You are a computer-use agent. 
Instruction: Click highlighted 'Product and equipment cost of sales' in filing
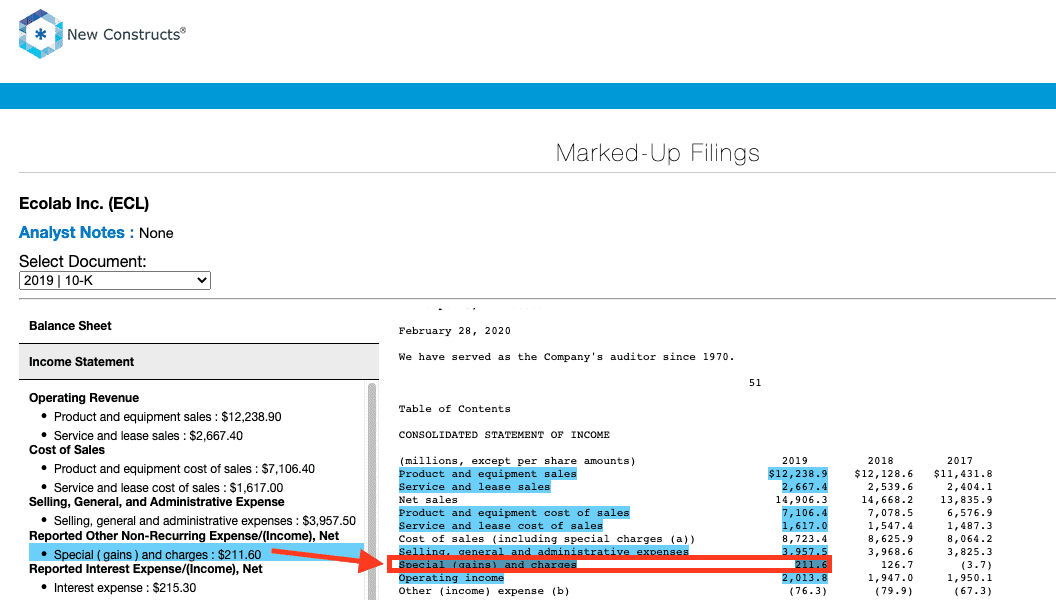514,513
